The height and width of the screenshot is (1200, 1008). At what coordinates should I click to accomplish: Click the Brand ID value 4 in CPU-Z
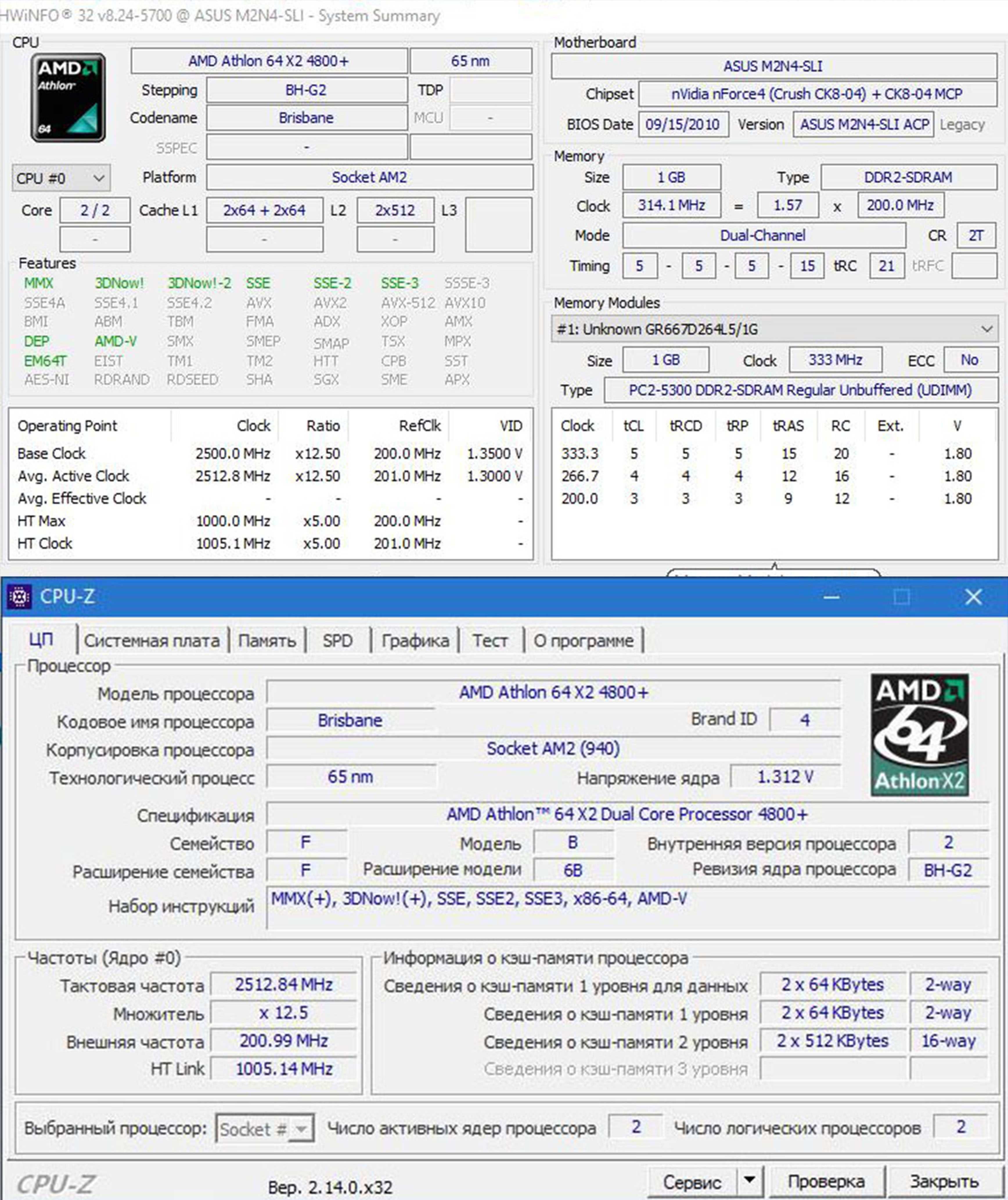805,720
